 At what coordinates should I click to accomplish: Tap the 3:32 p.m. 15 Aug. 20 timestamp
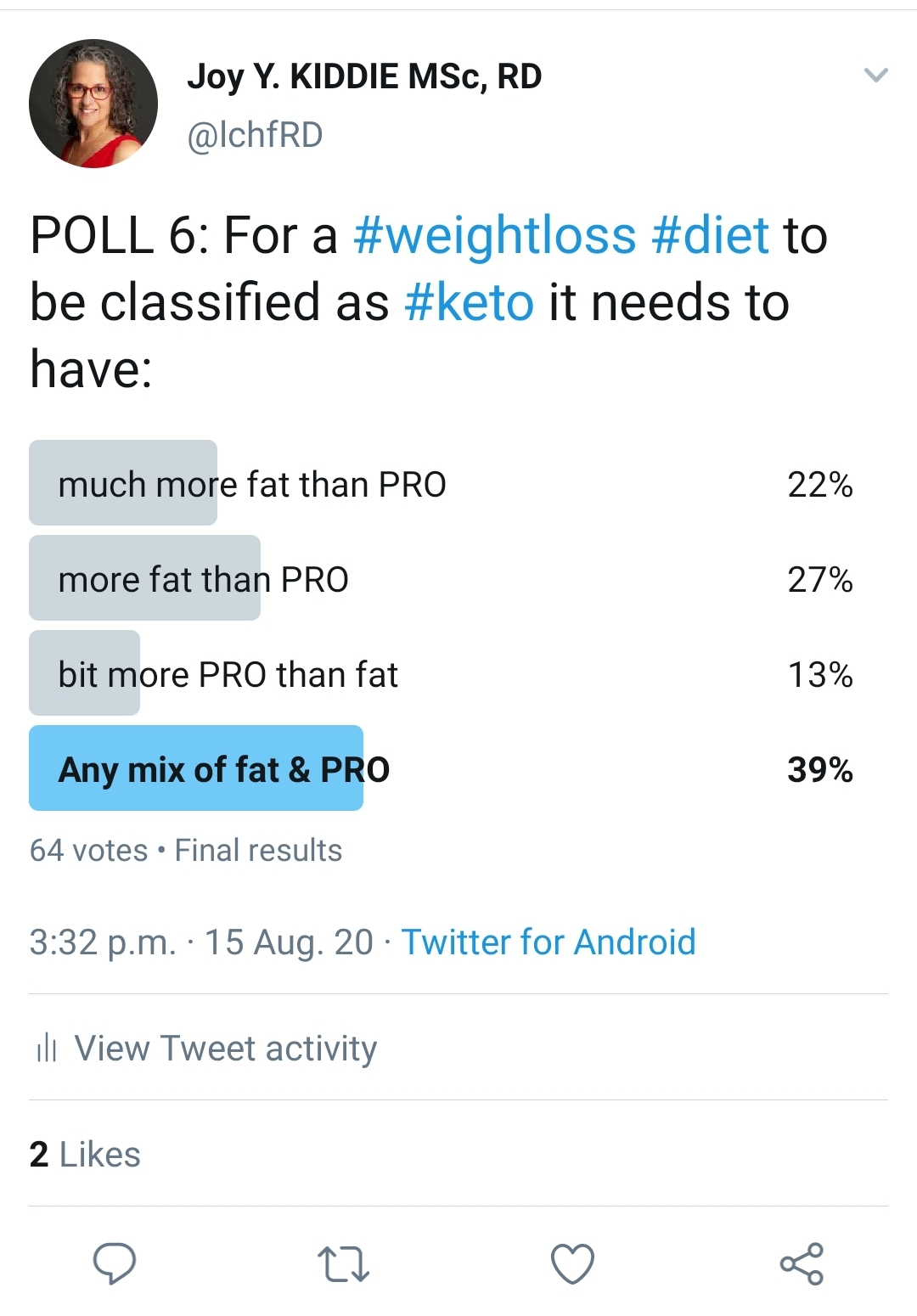pyautogui.click(x=201, y=942)
